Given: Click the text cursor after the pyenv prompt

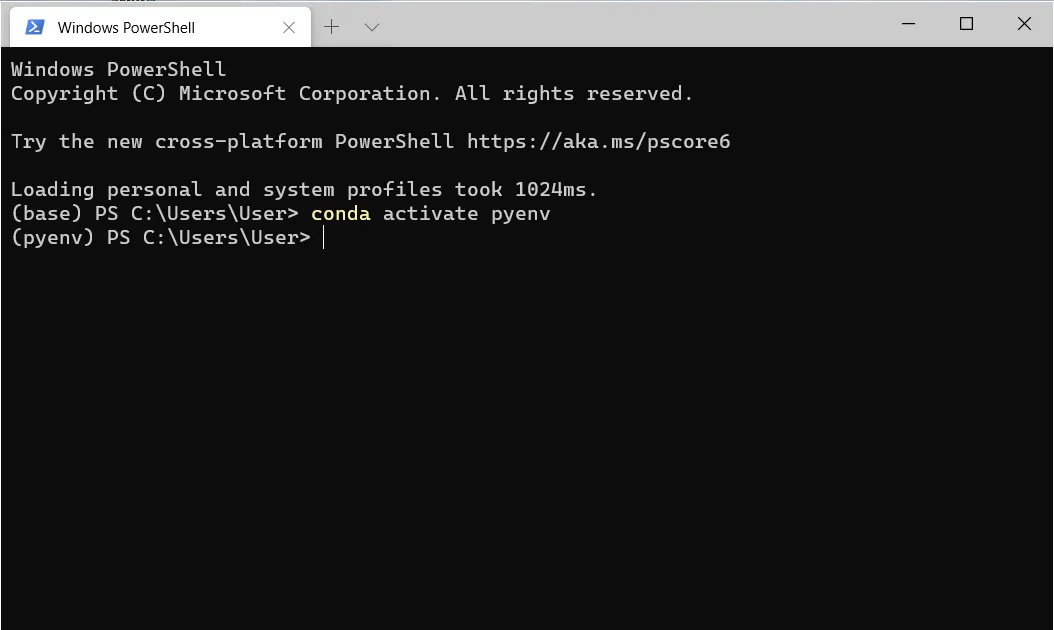Looking at the screenshot, I should pos(323,237).
